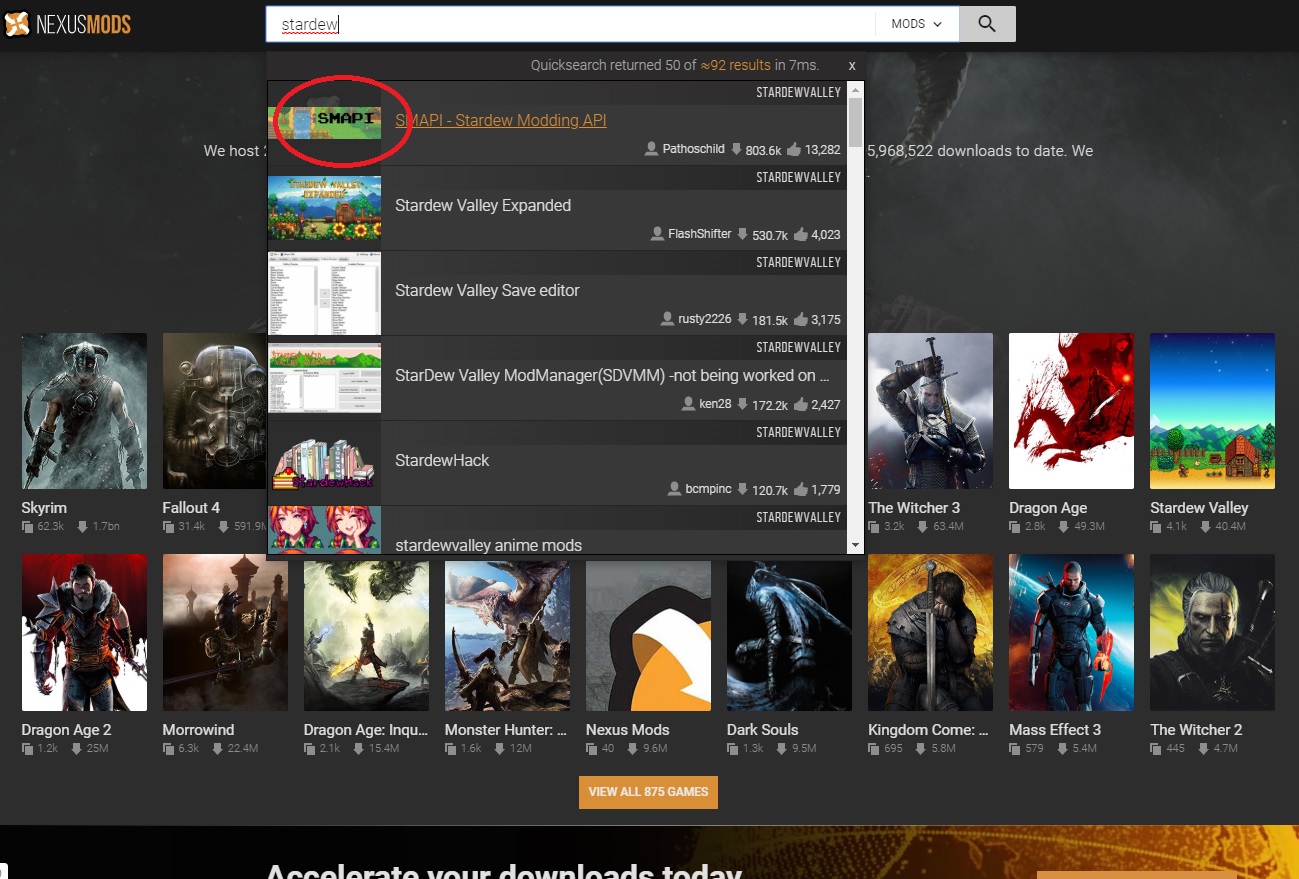
Task: Click the Skyrim title text link
Action: click(x=44, y=508)
